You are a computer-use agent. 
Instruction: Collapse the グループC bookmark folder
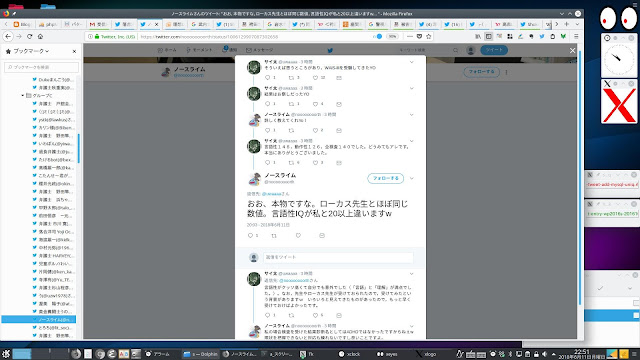click(22, 96)
